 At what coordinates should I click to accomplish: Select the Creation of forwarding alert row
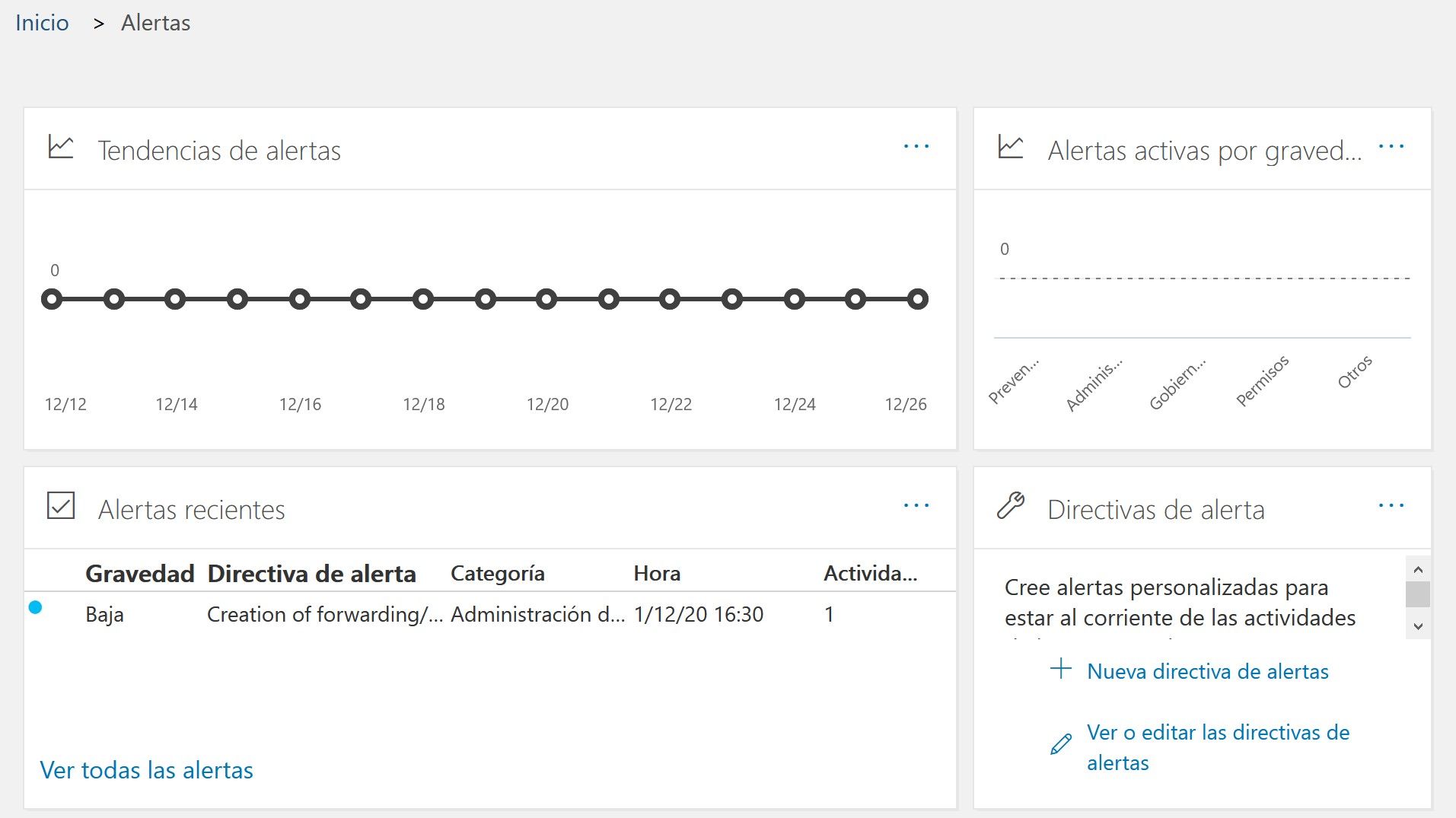tap(325, 614)
